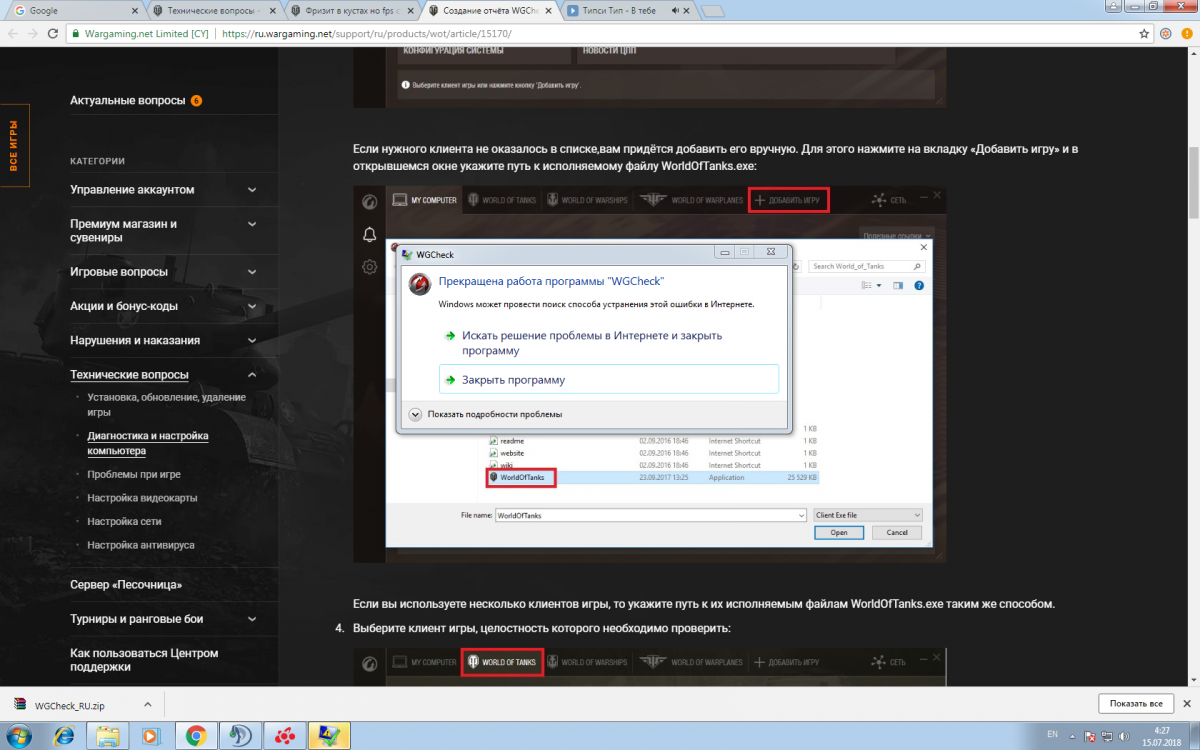The width and height of the screenshot is (1200, 750).
Task: Click the volume icon in the system tray
Action: [x=1122, y=736]
